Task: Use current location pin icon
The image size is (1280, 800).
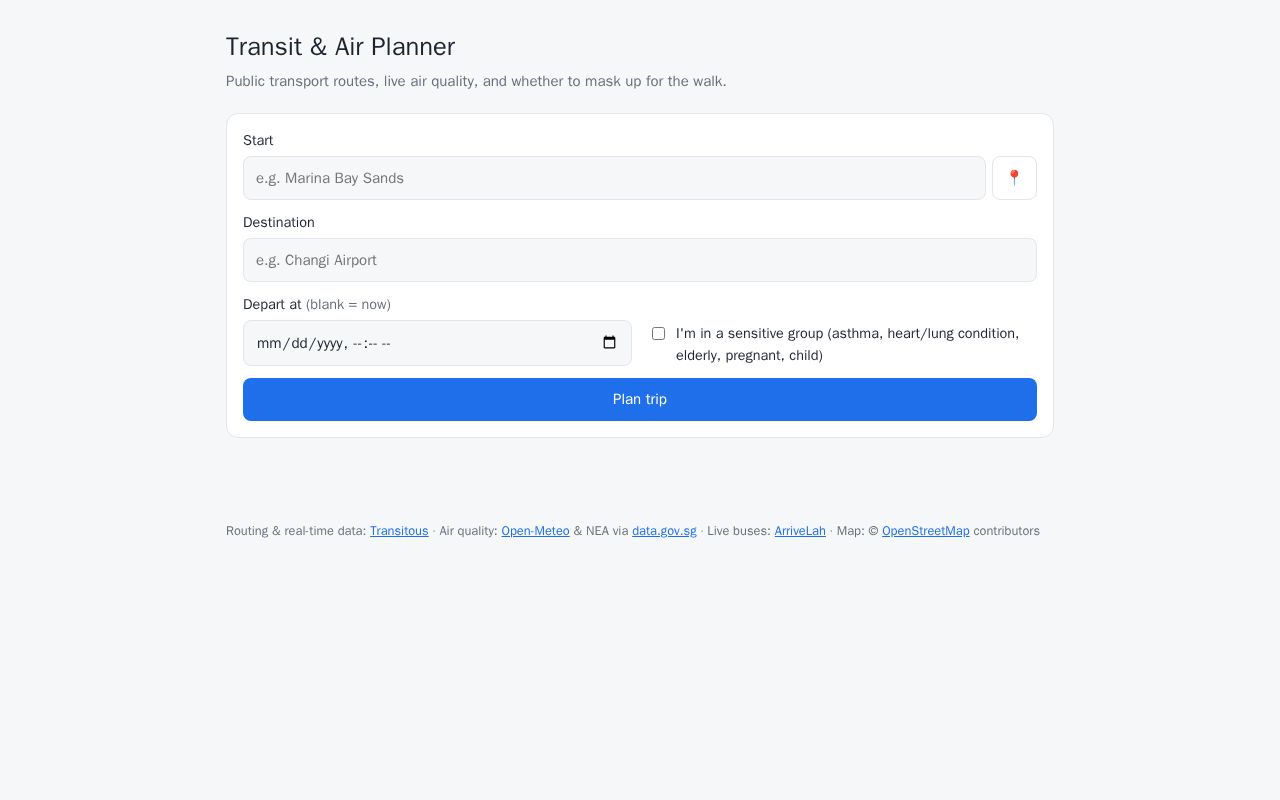Action: (1014, 178)
